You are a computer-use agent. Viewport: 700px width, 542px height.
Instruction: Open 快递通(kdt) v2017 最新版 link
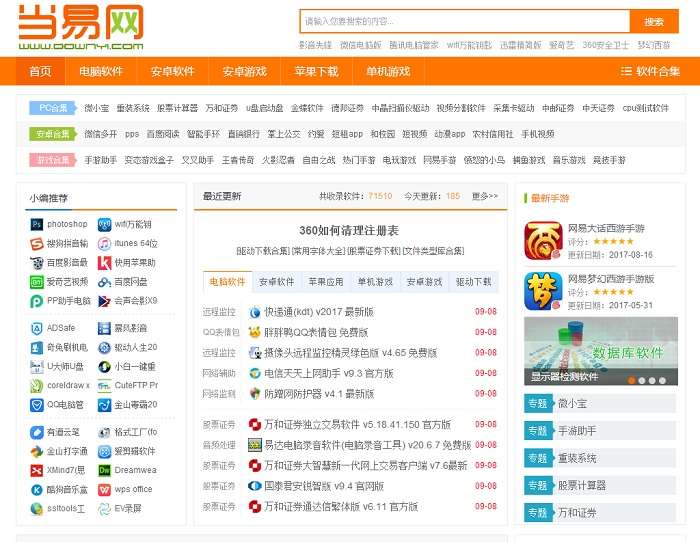point(319,312)
